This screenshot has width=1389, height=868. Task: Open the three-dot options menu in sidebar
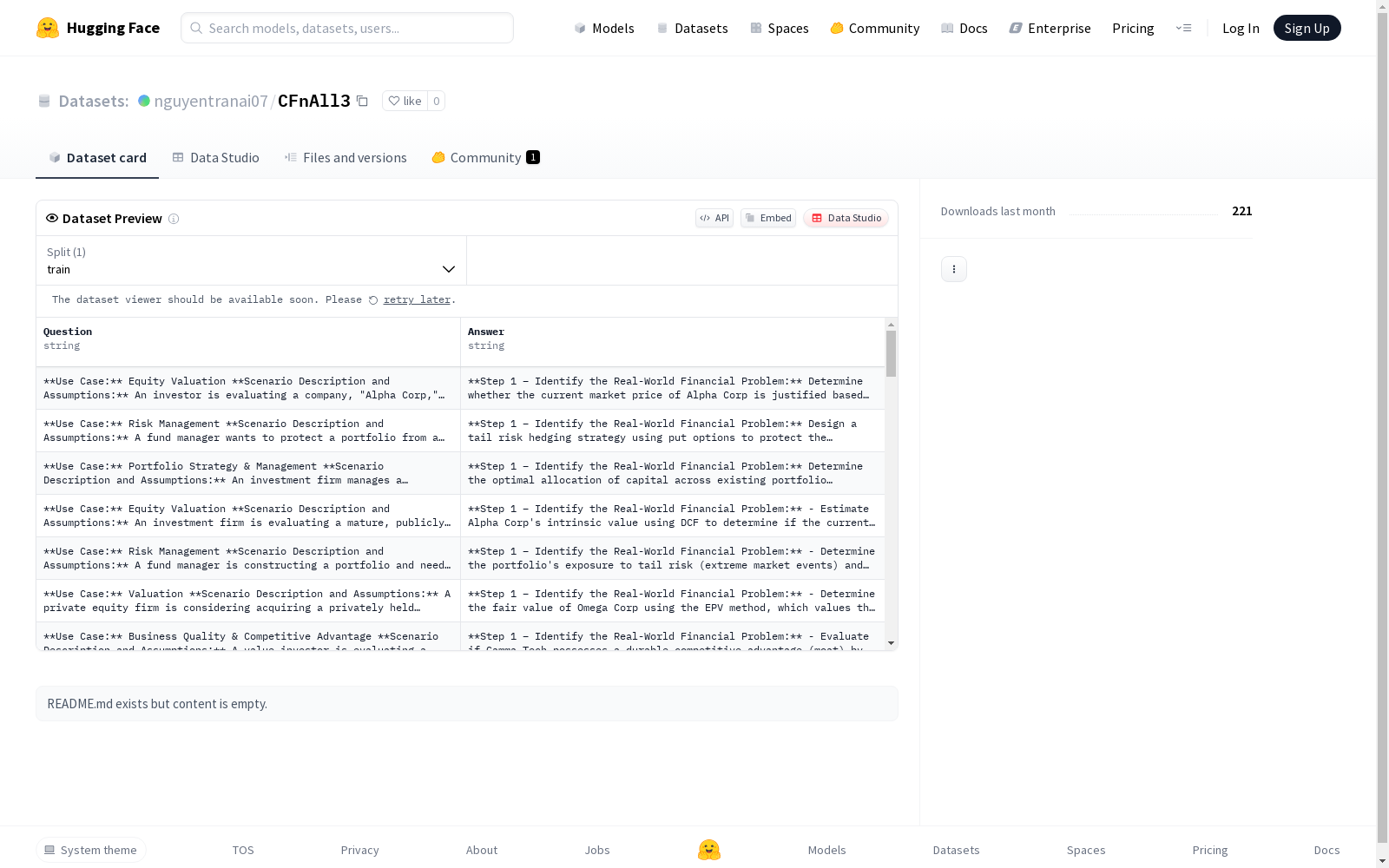954,269
